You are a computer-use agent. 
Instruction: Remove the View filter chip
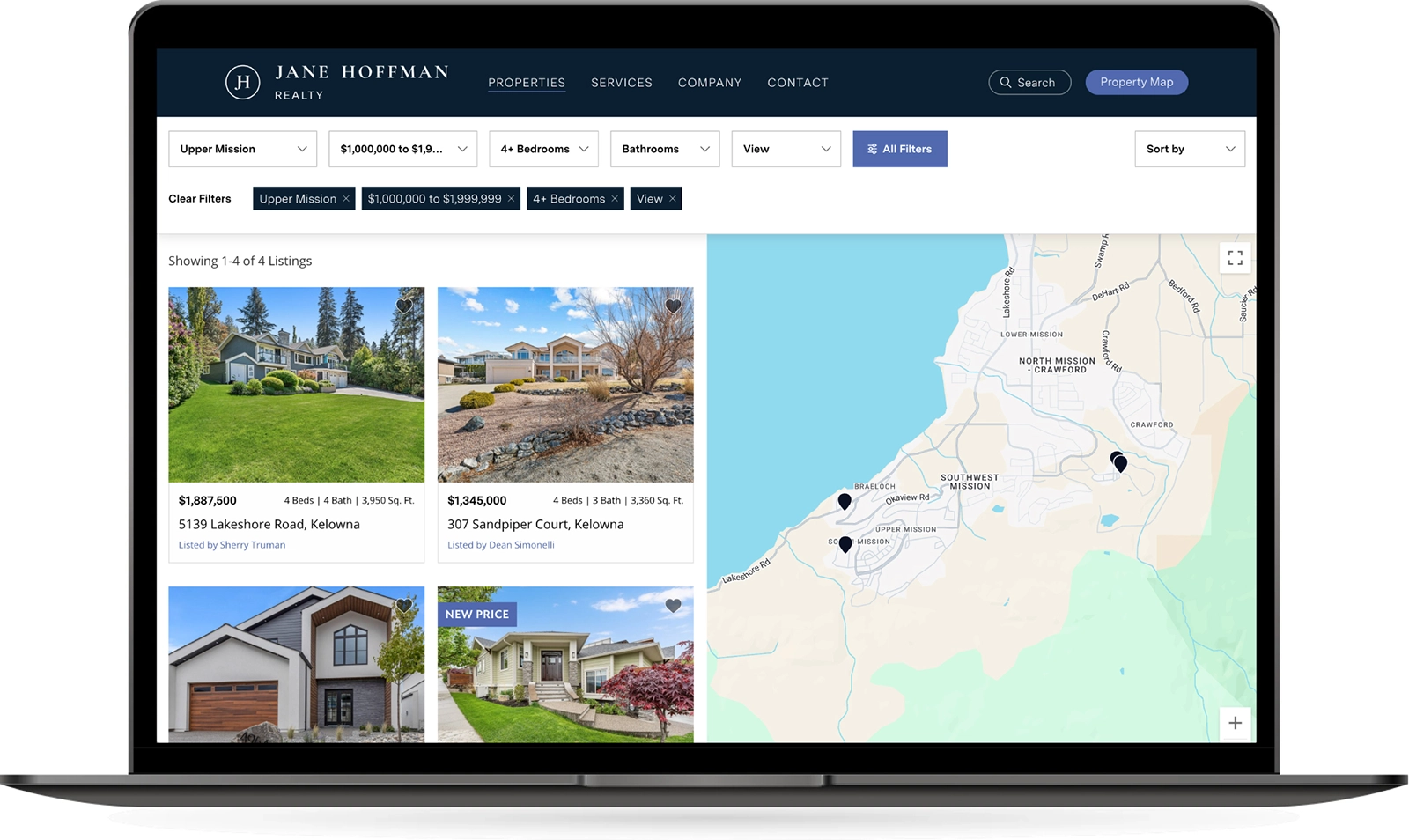point(673,199)
